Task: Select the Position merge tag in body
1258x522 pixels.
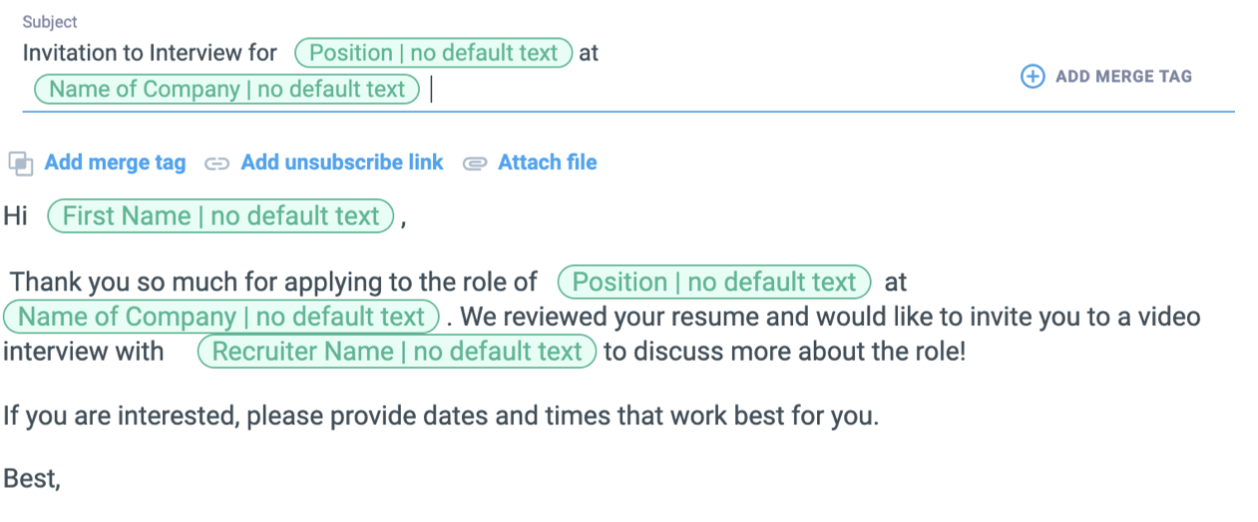Action: pos(714,282)
